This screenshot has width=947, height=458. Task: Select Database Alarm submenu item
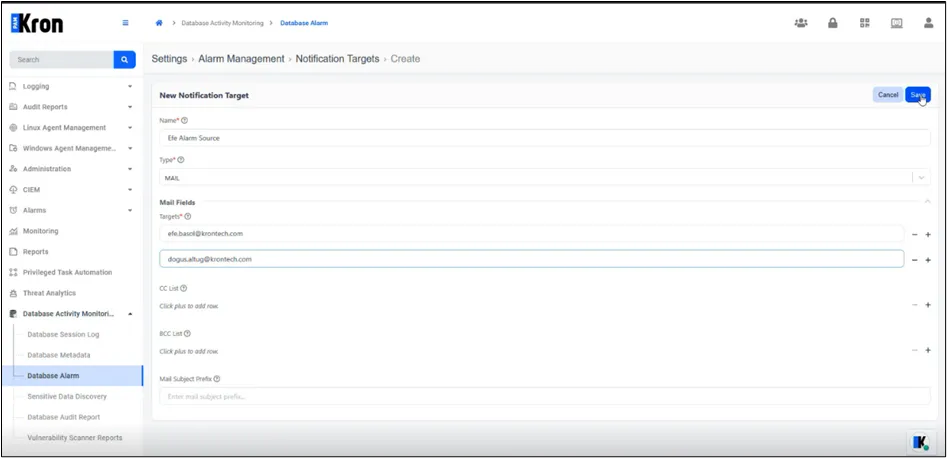(x=71, y=376)
